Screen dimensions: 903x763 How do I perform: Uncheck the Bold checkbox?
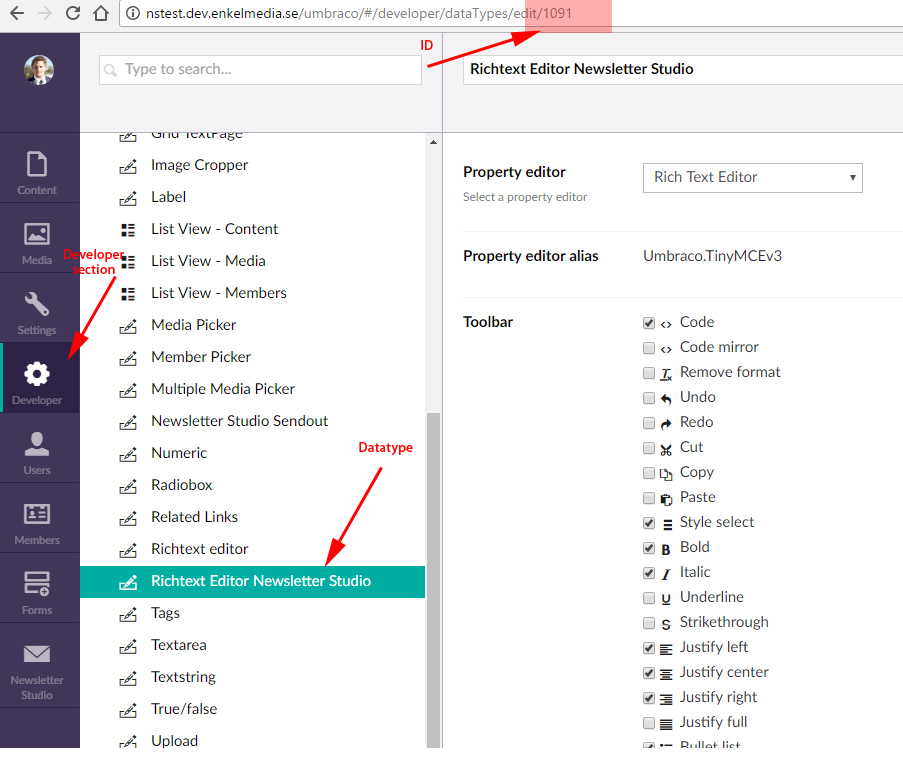point(649,548)
